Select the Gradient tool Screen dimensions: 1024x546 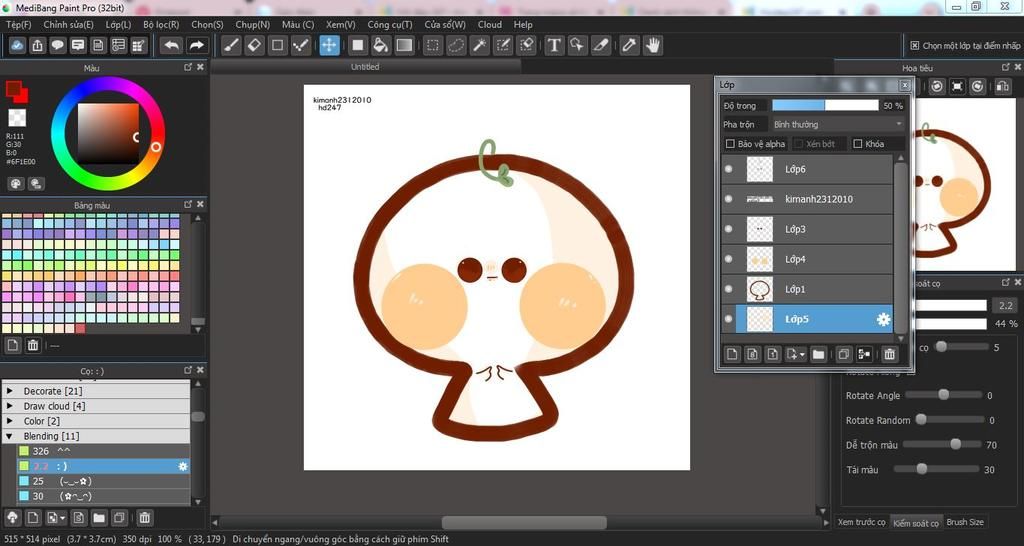pyautogui.click(x=404, y=45)
